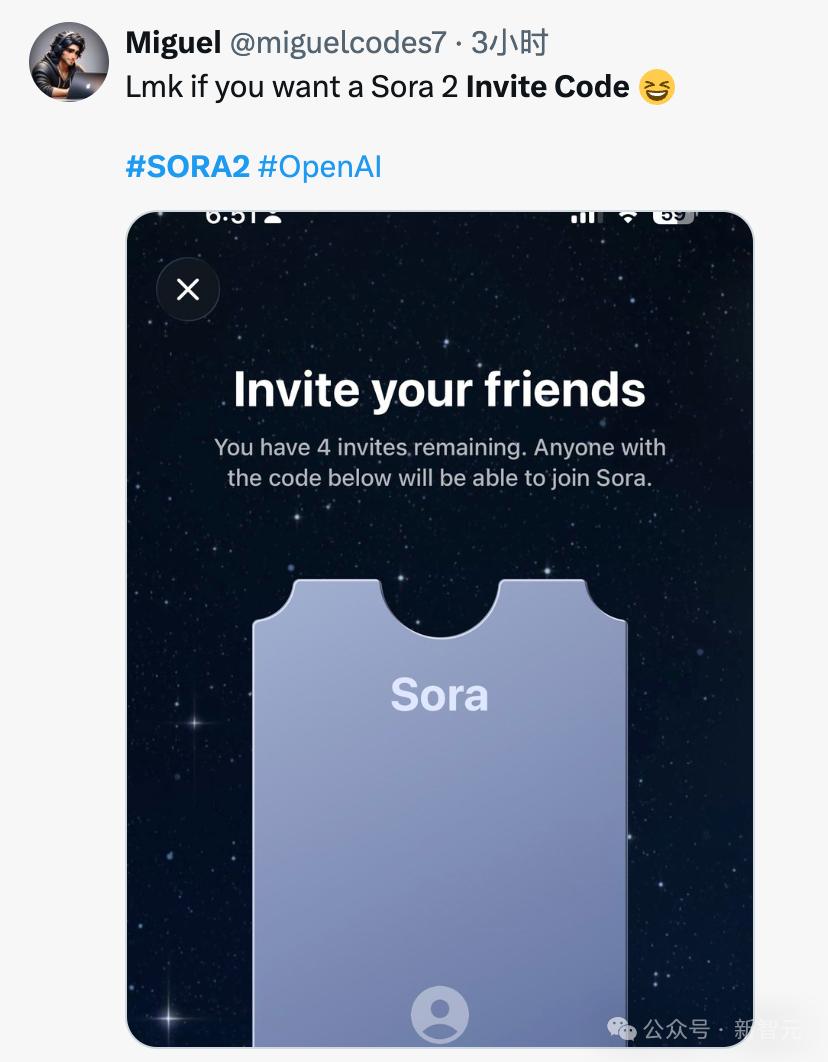Close the invite screen with X button

click(188, 290)
